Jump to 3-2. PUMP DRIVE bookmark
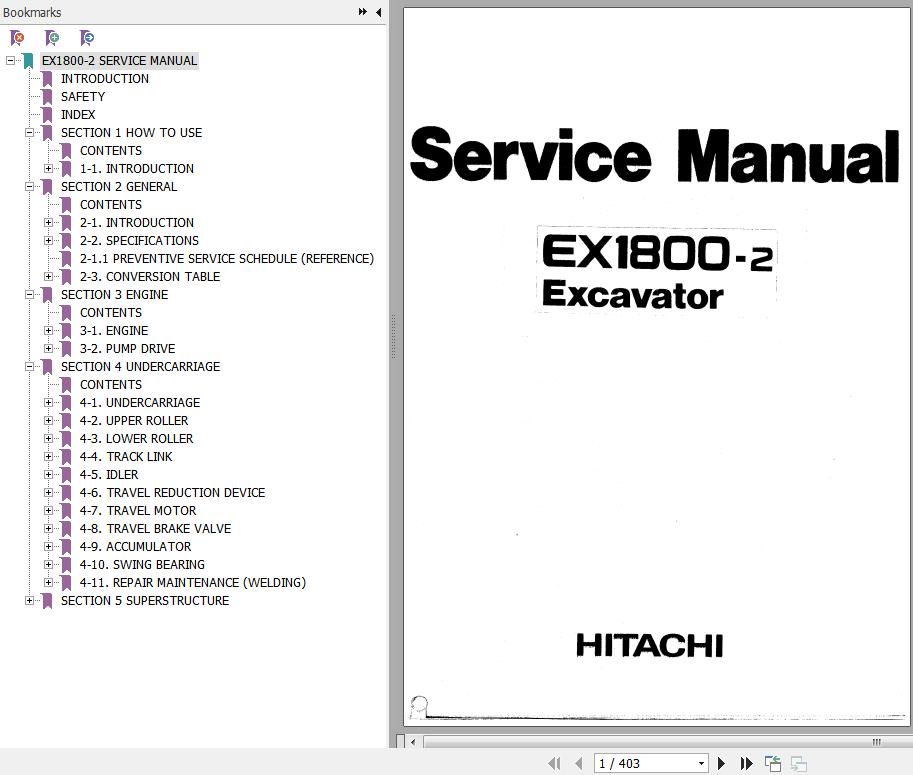The image size is (913, 775). (127, 349)
